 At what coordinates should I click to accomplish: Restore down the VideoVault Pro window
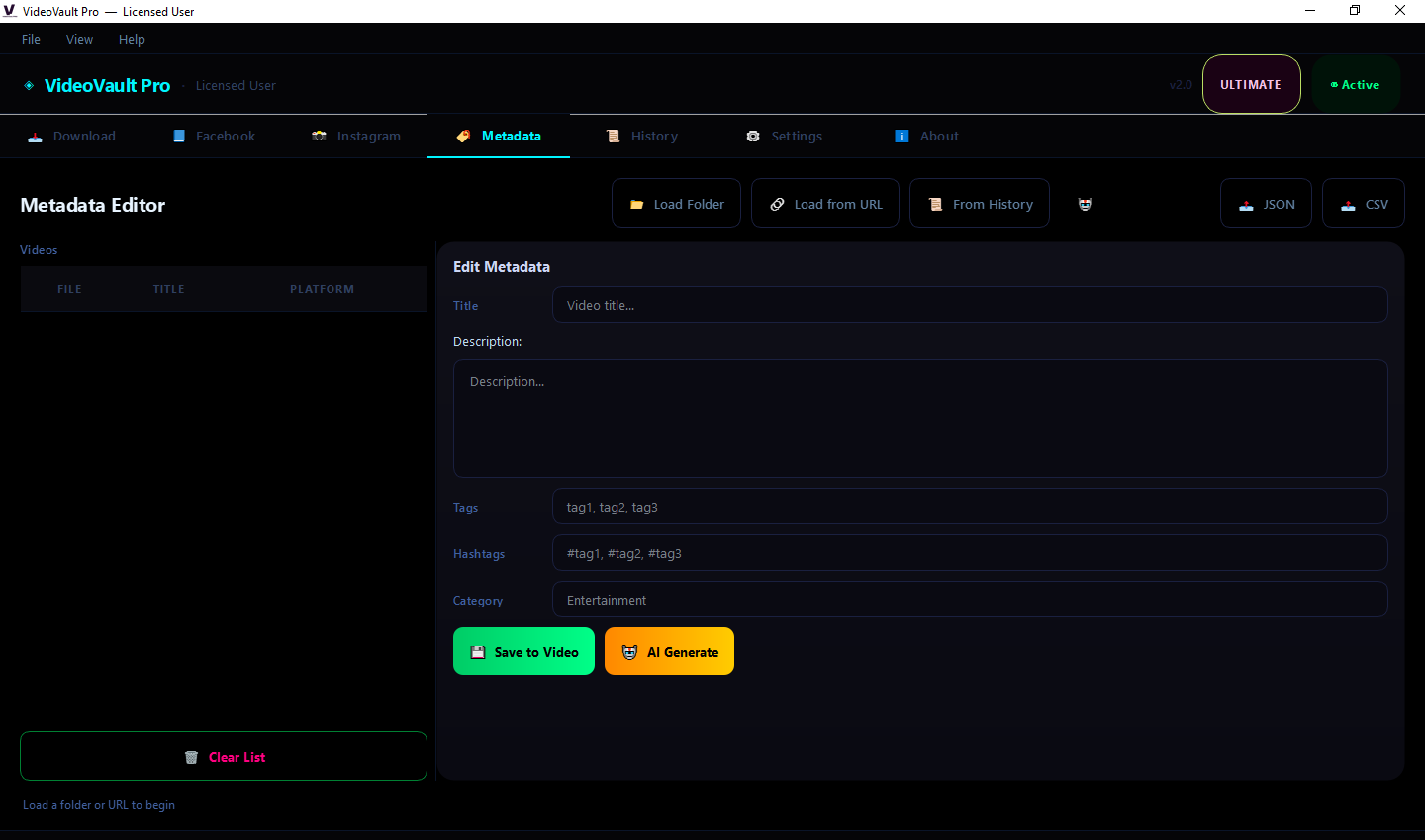pyautogui.click(x=1355, y=11)
